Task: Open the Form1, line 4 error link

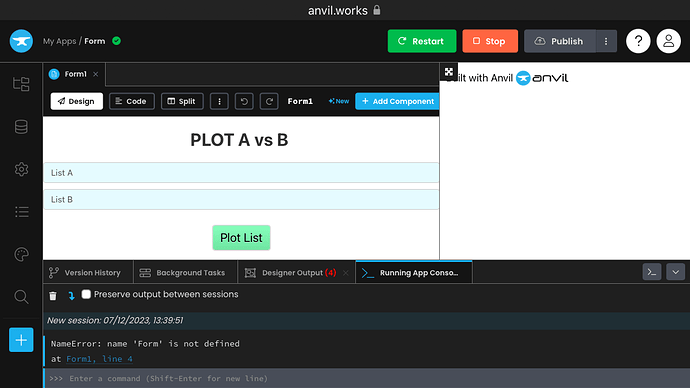Action: [99, 359]
